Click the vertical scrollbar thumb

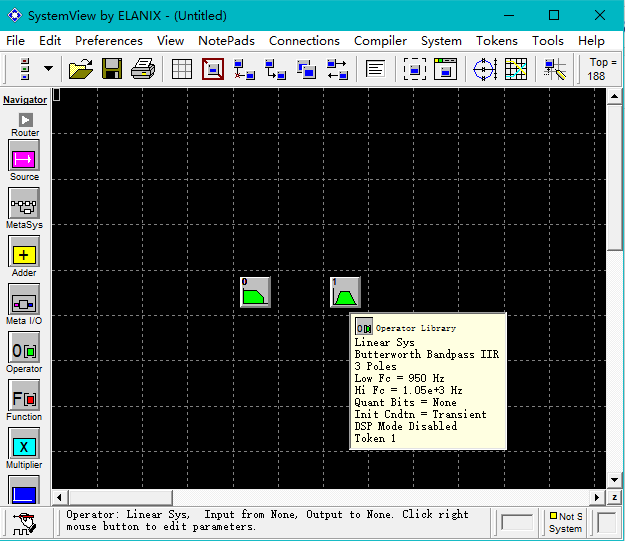pyautogui.click(x=614, y=177)
